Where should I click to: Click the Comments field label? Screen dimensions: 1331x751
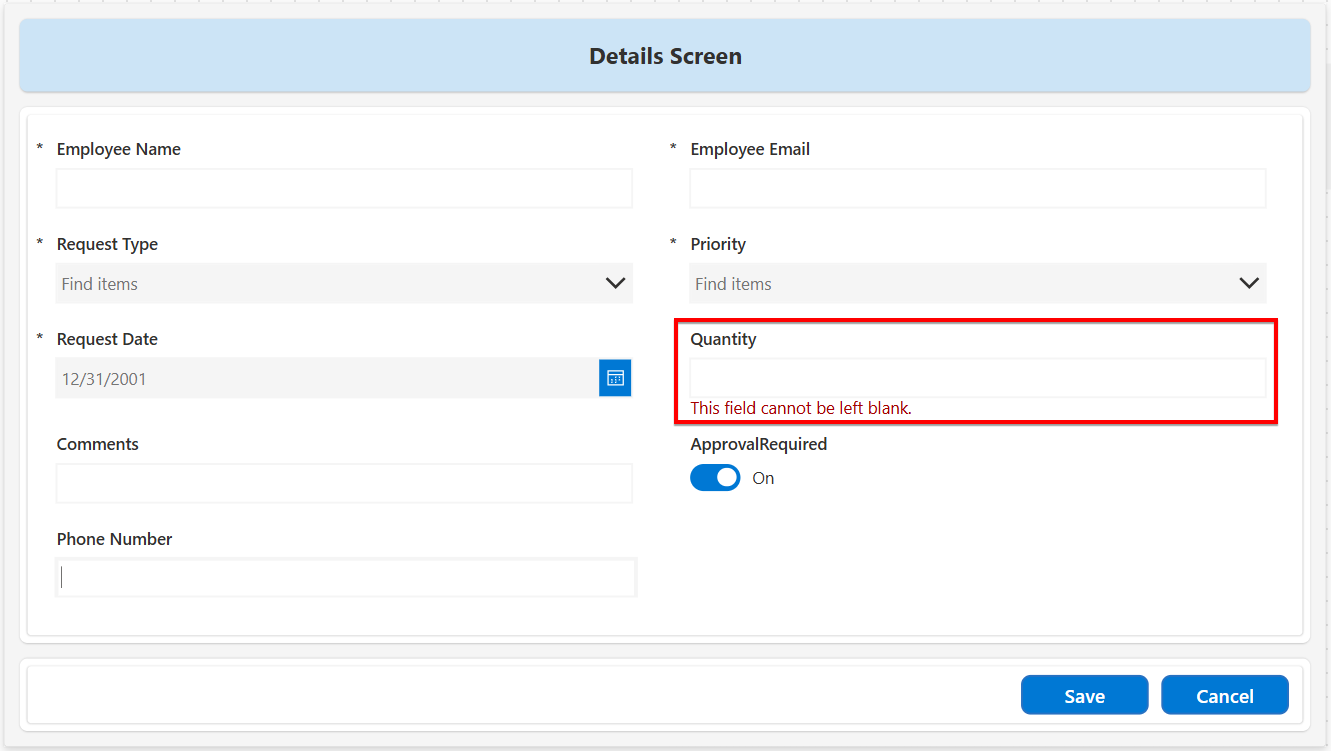[97, 444]
